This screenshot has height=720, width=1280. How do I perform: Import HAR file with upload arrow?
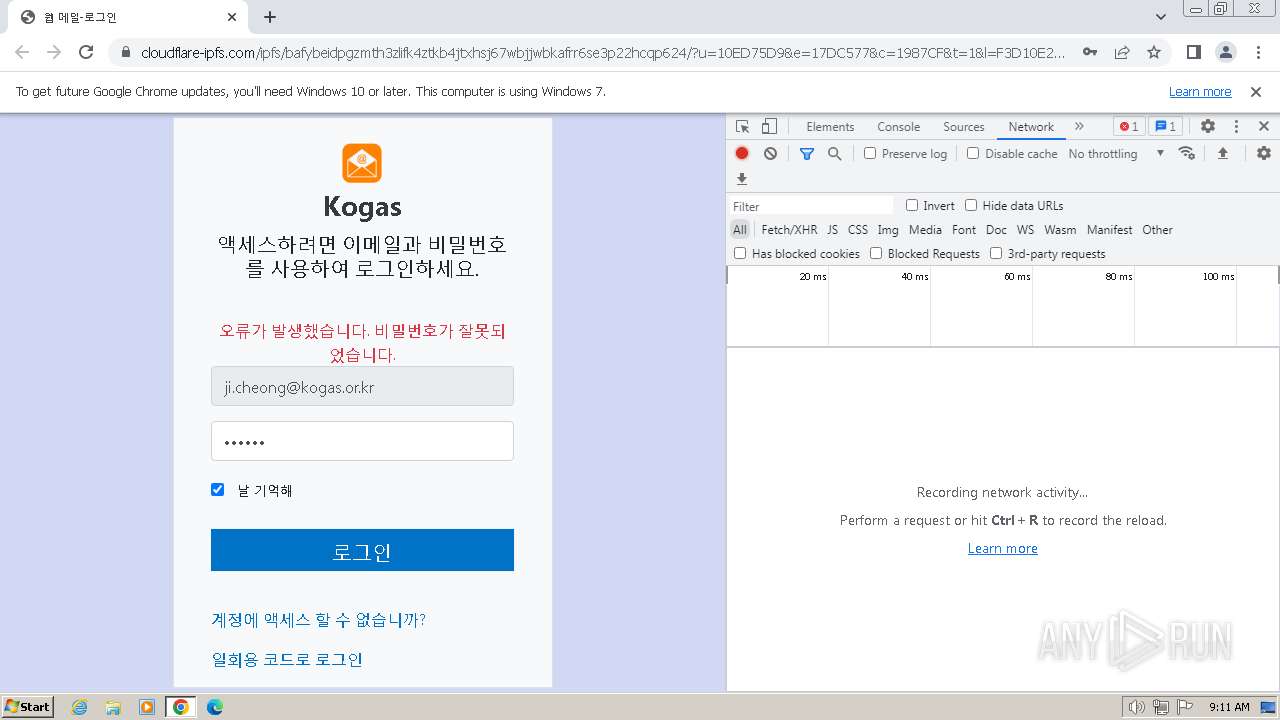point(1222,153)
